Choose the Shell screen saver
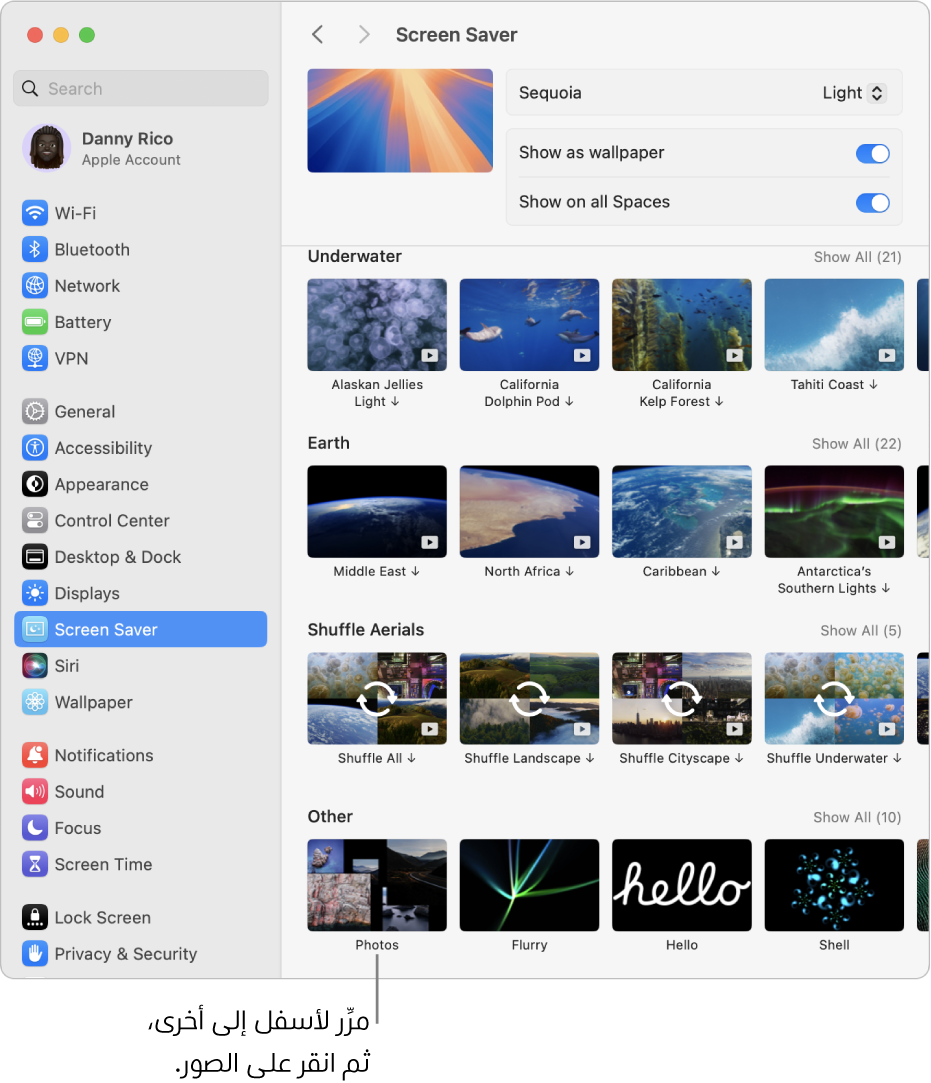The width and height of the screenshot is (931, 1083). pos(834,885)
